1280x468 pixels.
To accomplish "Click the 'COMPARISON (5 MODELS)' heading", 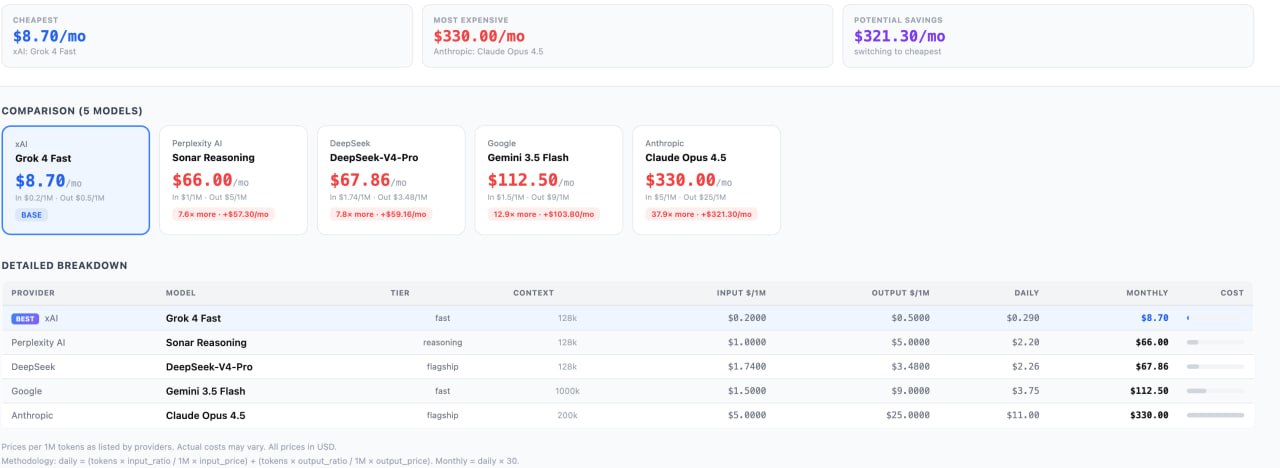I will pos(72,111).
